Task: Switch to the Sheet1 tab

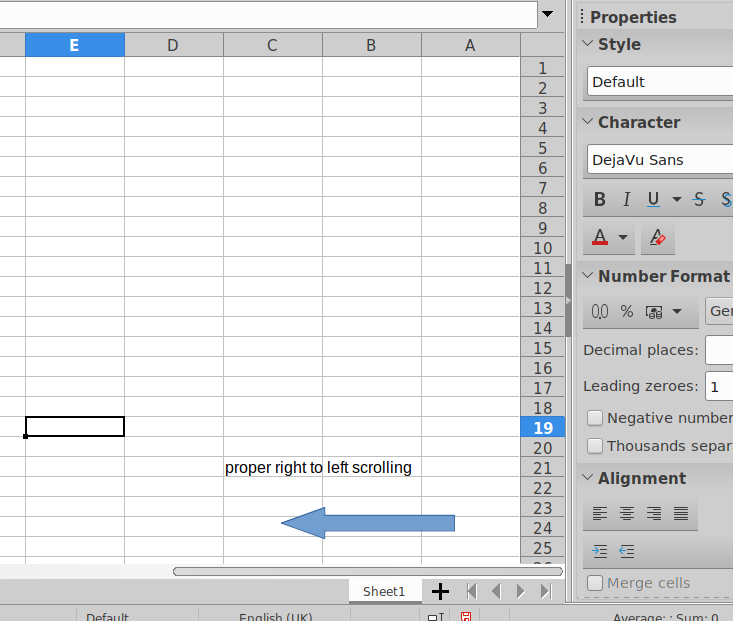Action: click(x=384, y=591)
